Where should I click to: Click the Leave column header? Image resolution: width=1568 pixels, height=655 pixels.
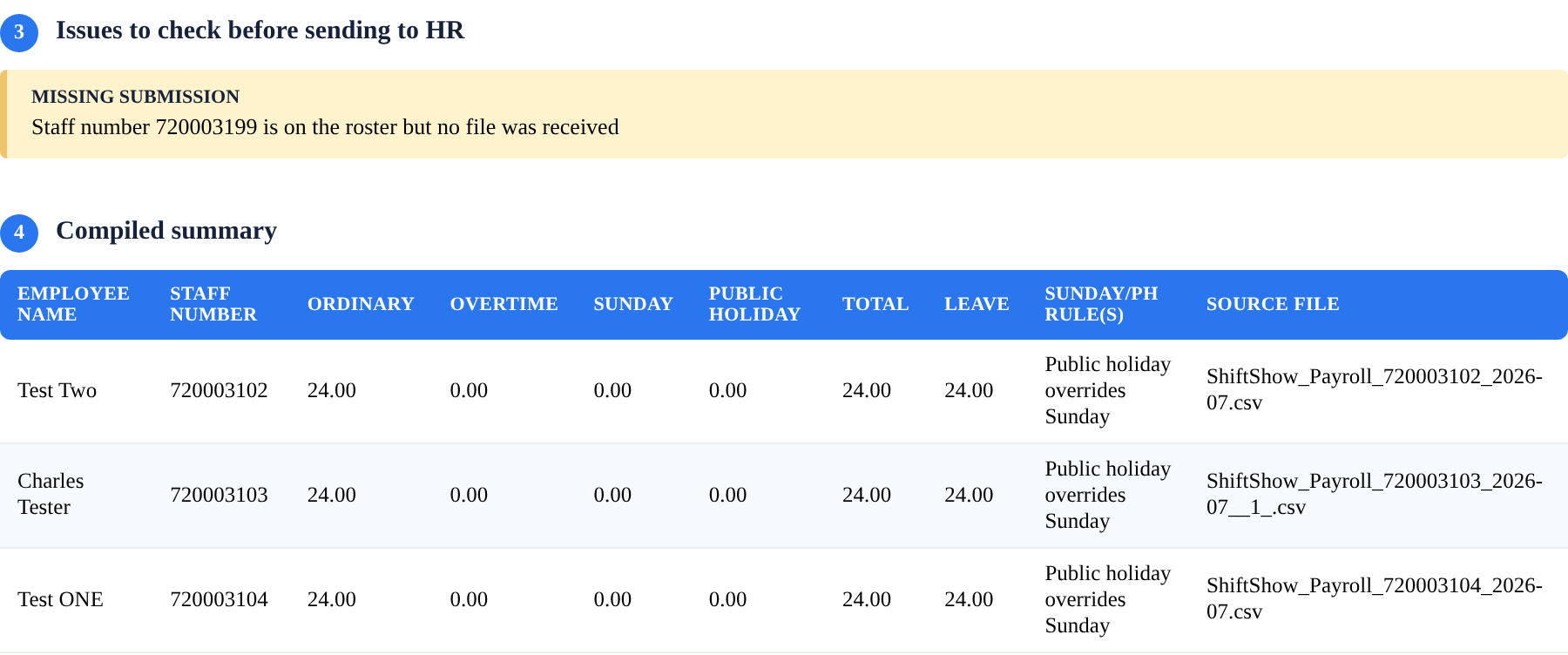pyautogui.click(x=977, y=304)
